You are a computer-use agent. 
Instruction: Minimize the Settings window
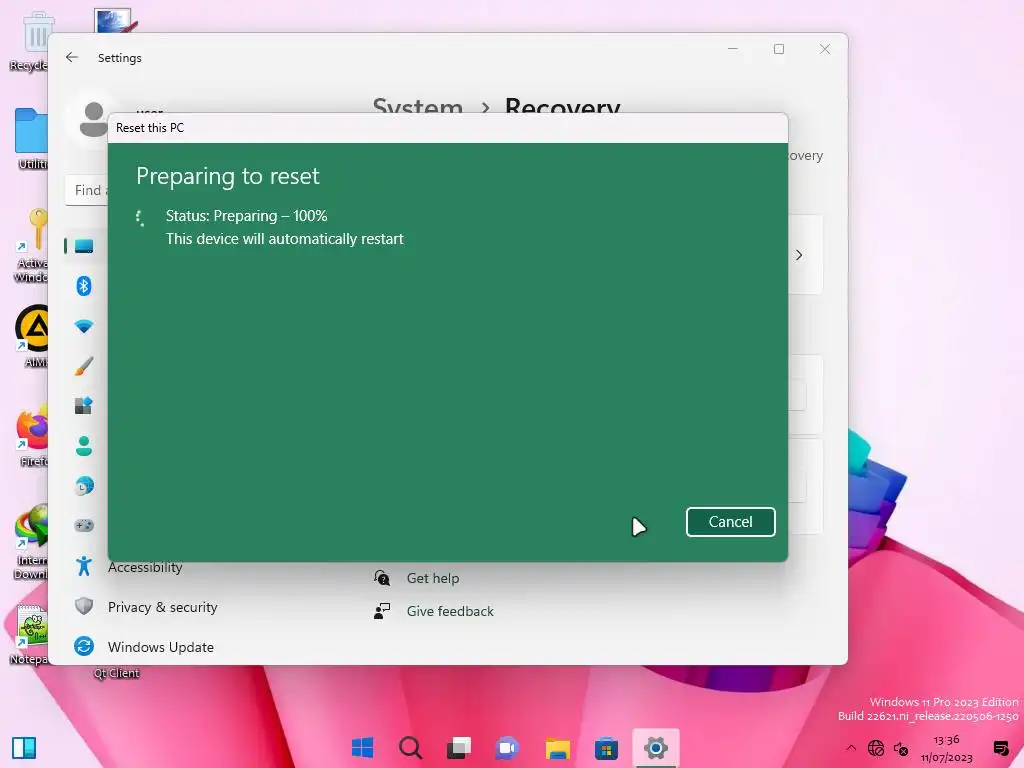[x=733, y=49]
